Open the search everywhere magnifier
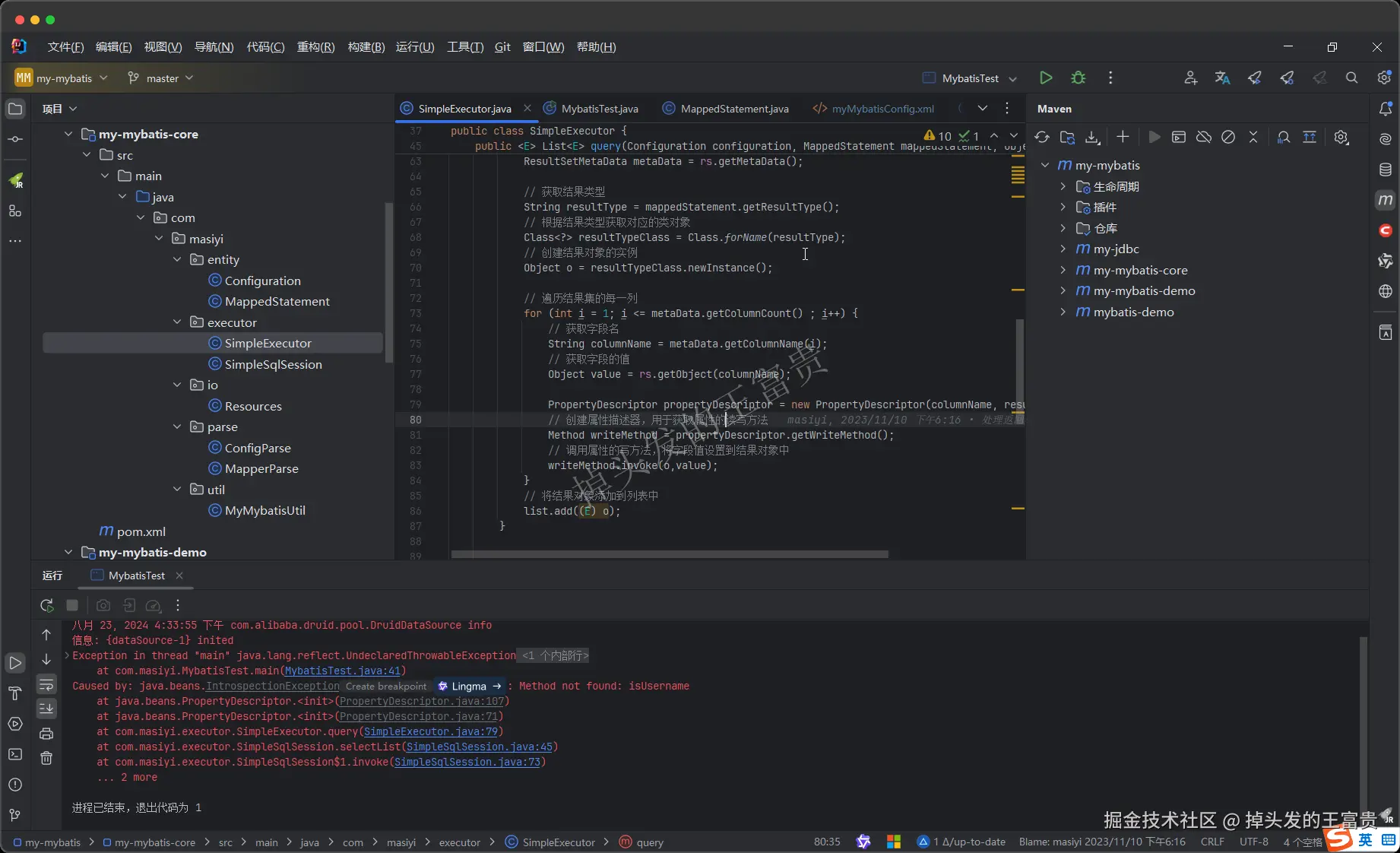 tap(1351, 78)
